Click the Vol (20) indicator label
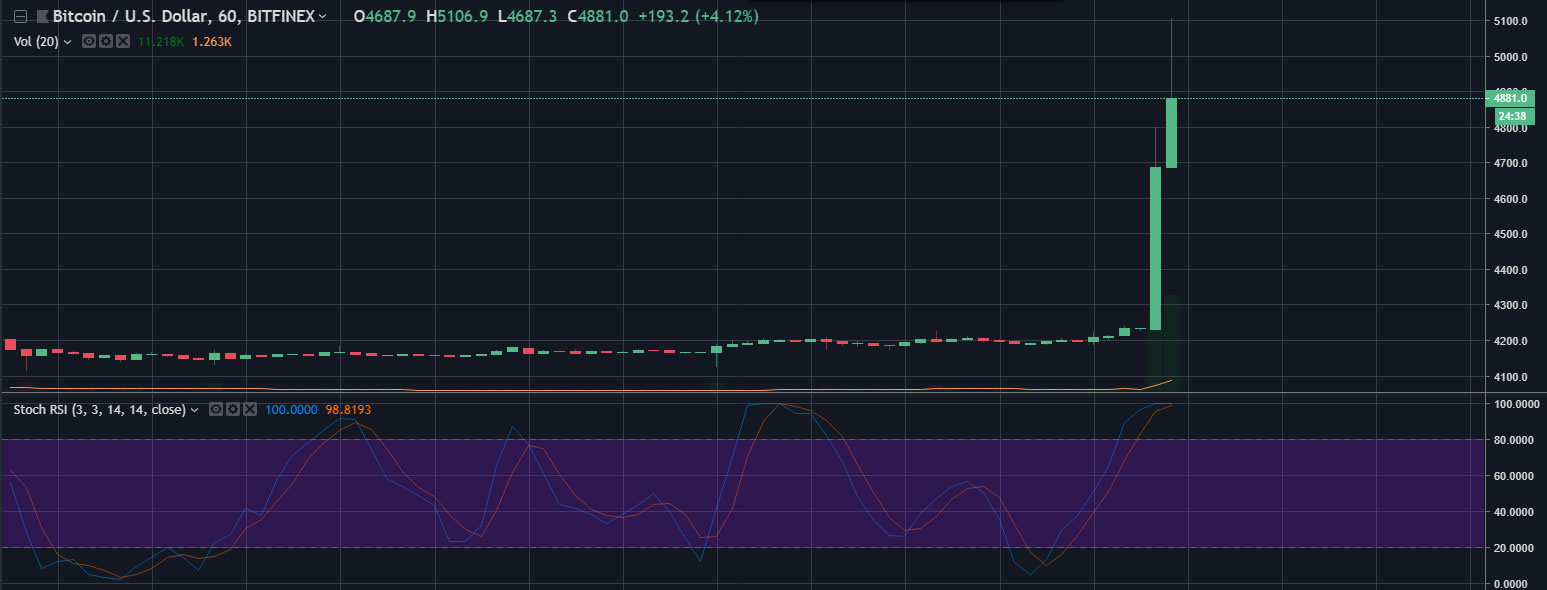 (x=36, y=42)
